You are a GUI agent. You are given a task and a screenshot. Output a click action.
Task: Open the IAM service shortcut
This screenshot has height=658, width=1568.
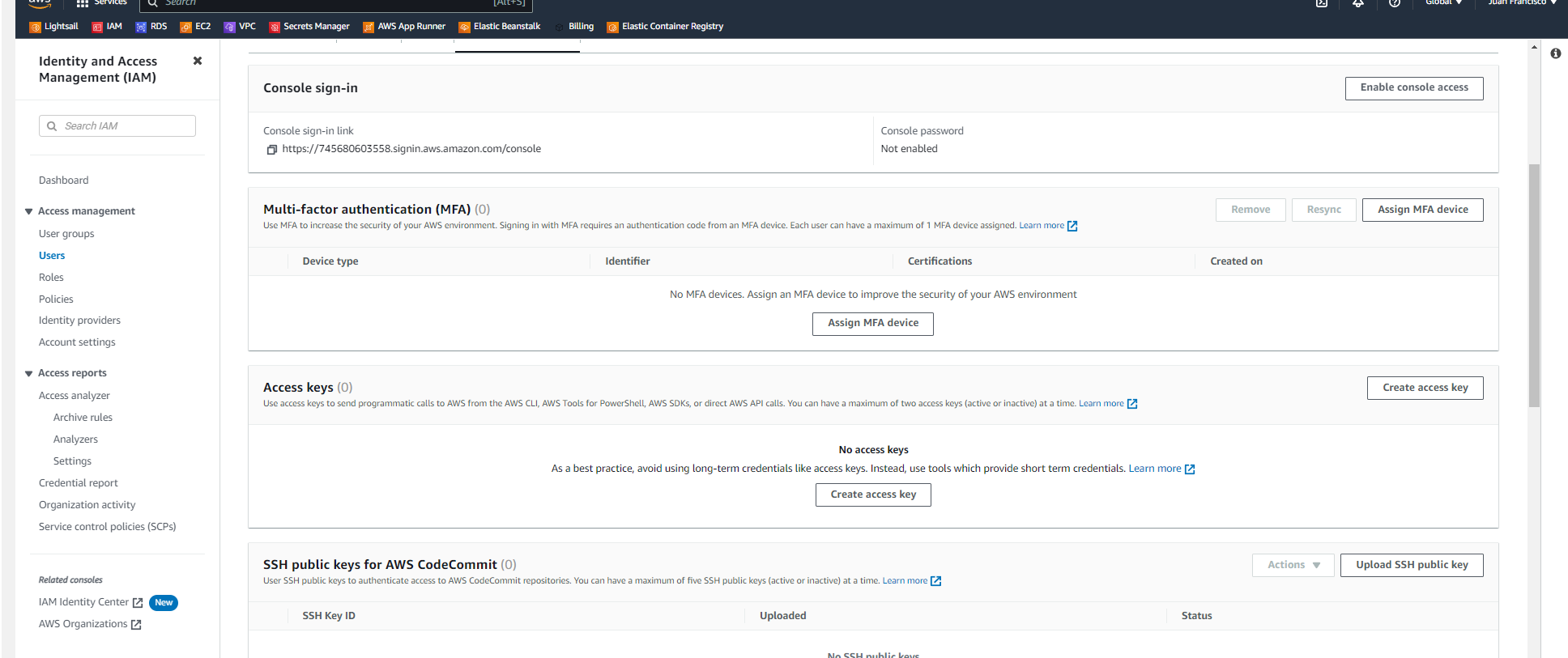pyautogui.click(x=107, y=27)
